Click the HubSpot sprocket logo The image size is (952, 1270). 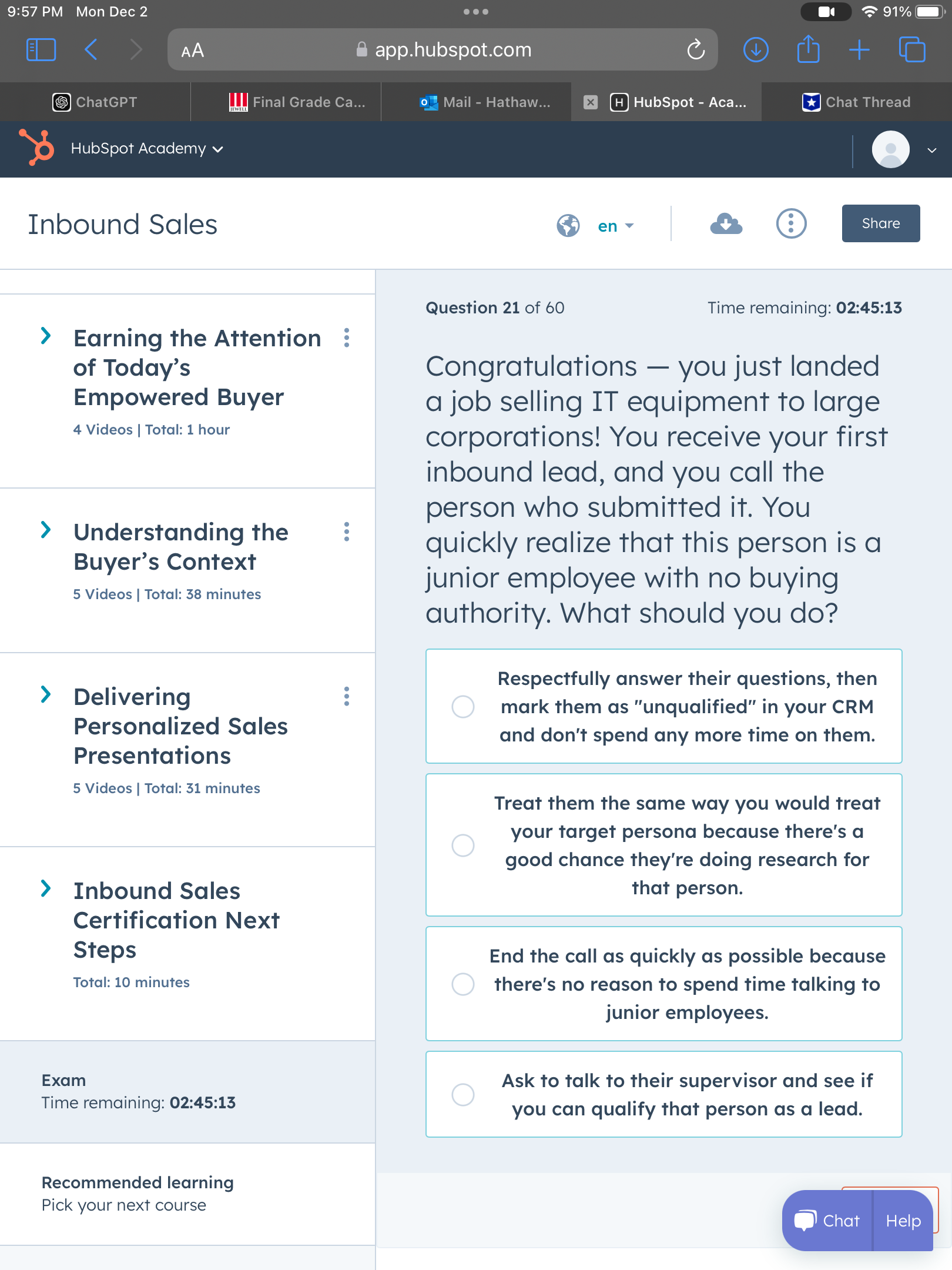point(37,148)
